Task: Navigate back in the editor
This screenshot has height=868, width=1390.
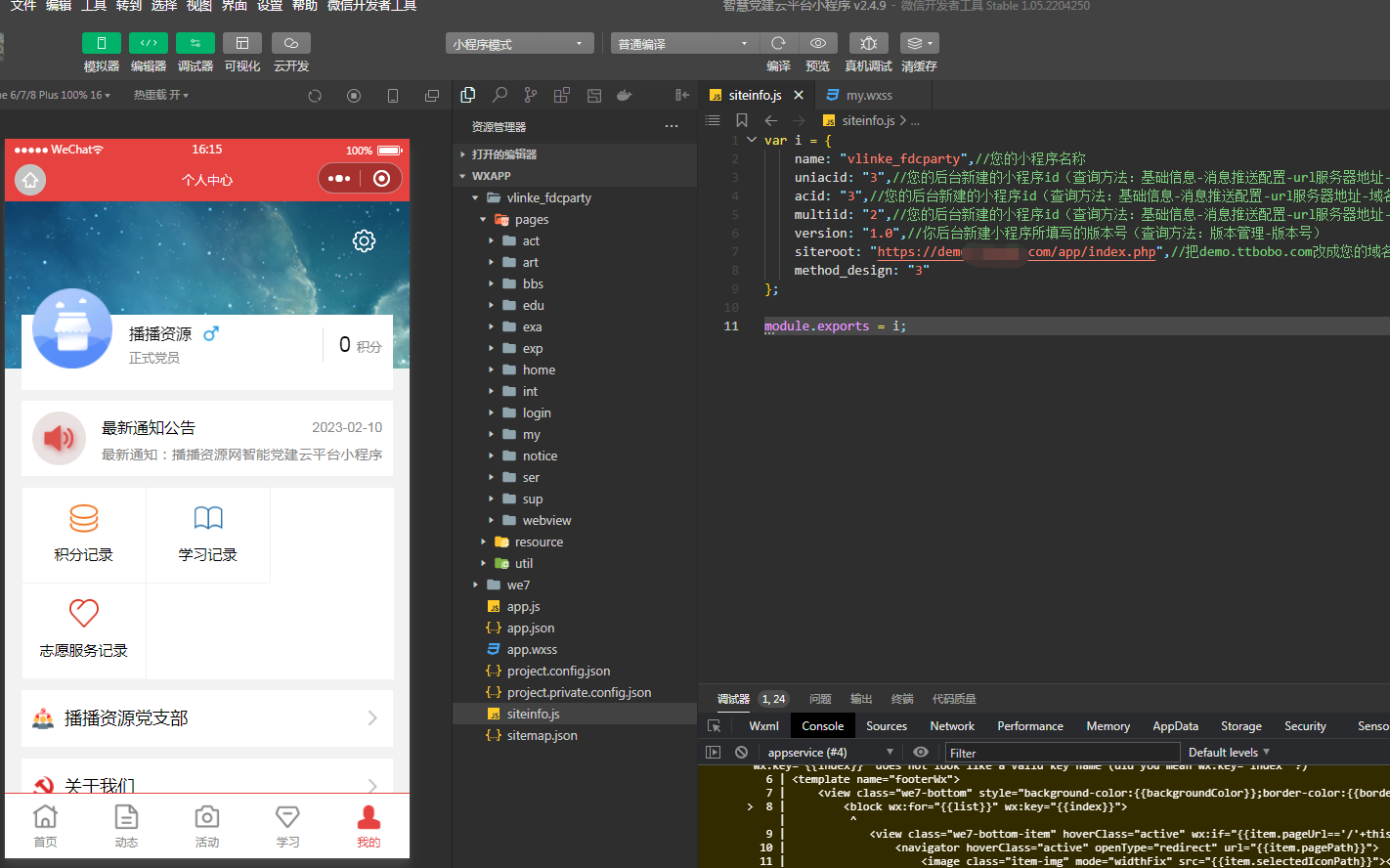Action: (x=770, y=120)
